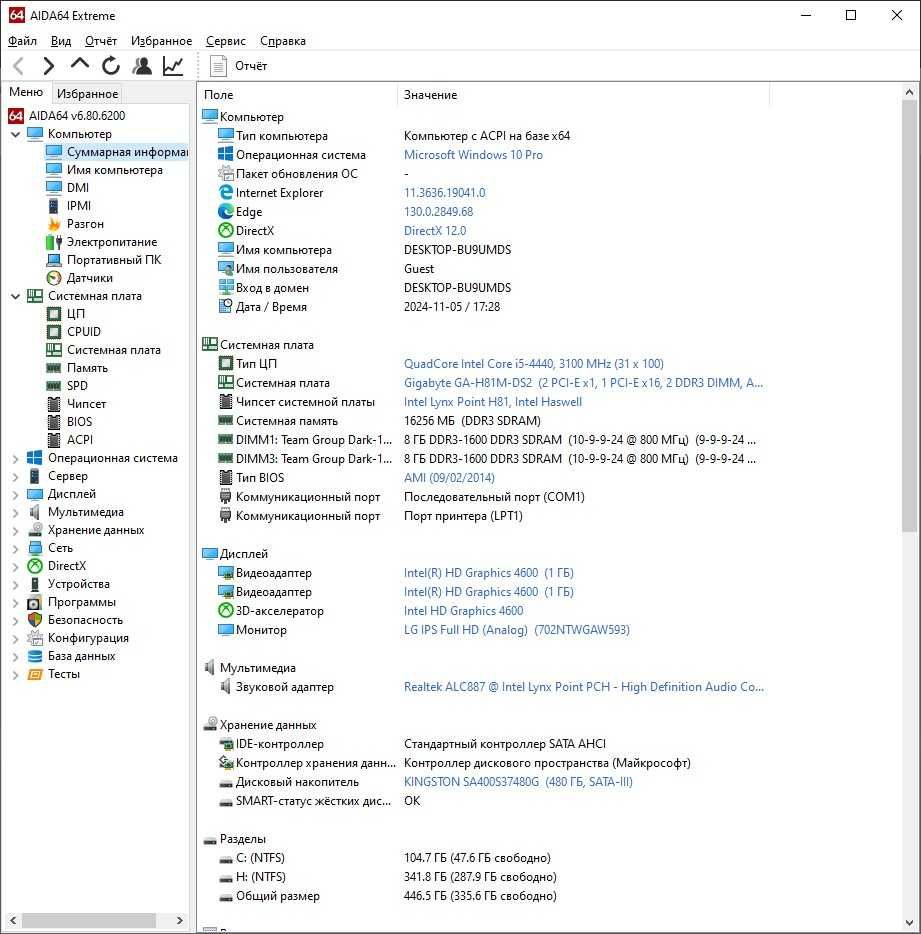This screenshot has height=934, width=921.
Task: Click the SPD memory module icon
Action: tap(54, 386)
